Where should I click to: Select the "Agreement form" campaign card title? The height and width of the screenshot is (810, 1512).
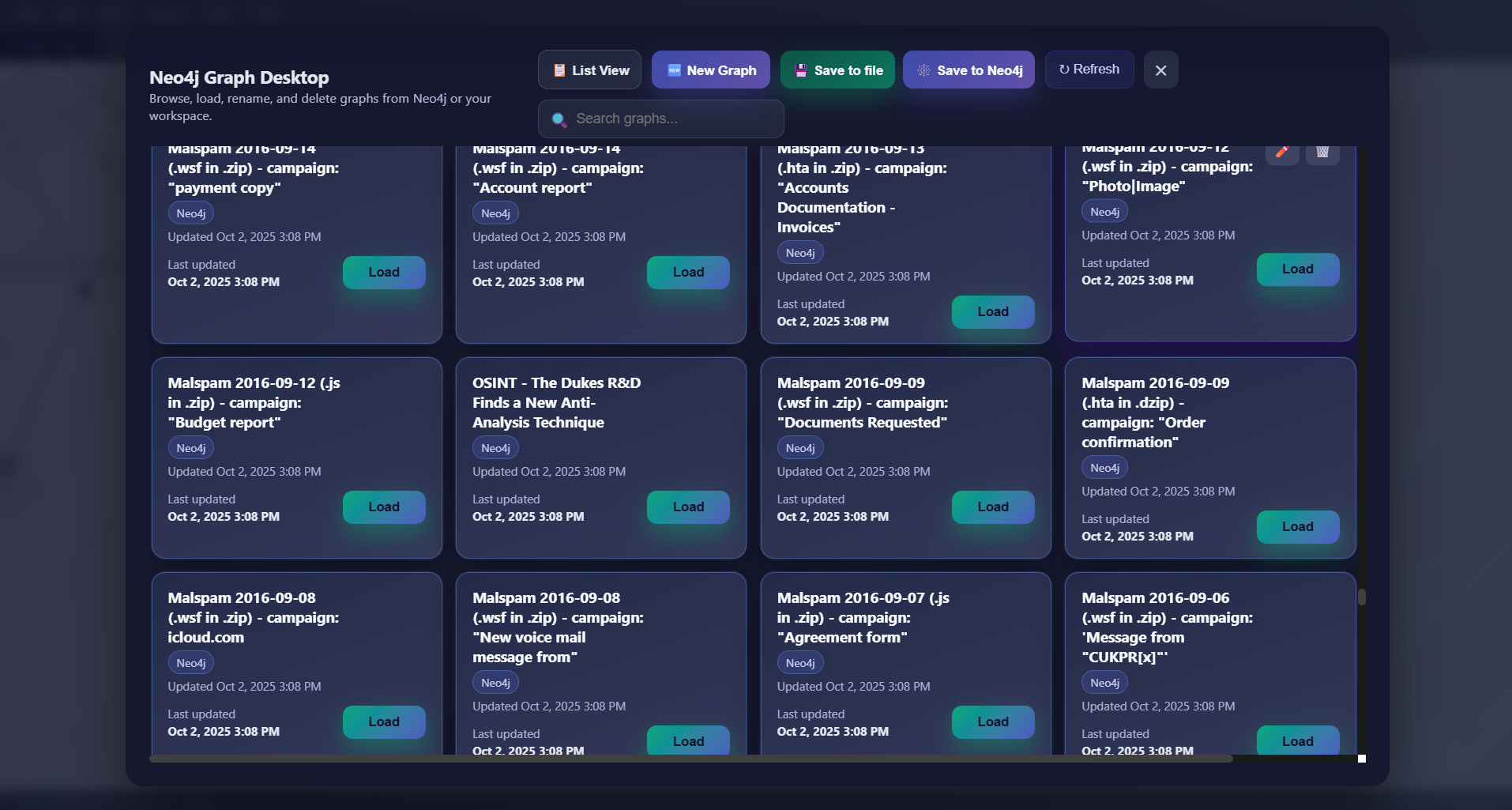coord(863,618)
